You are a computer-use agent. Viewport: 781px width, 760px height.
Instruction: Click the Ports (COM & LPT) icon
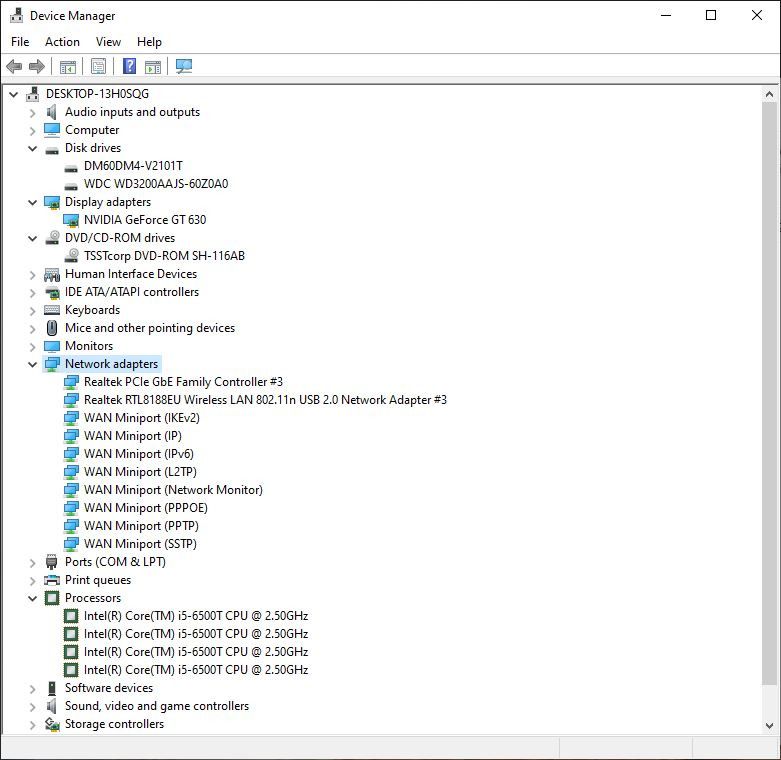51,562
